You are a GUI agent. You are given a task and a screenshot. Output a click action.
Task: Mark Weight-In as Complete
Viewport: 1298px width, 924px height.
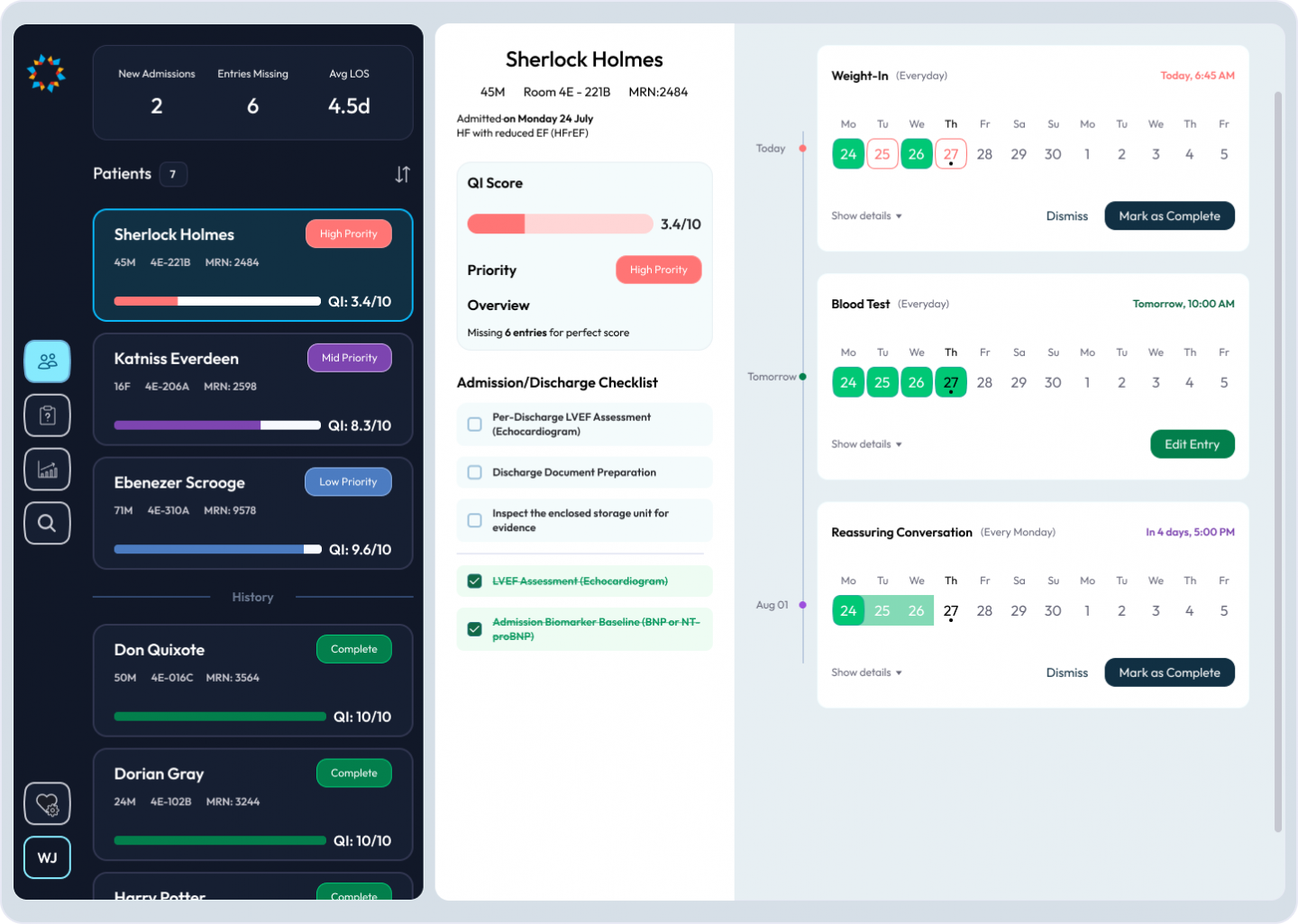[x=1169, y=215]
